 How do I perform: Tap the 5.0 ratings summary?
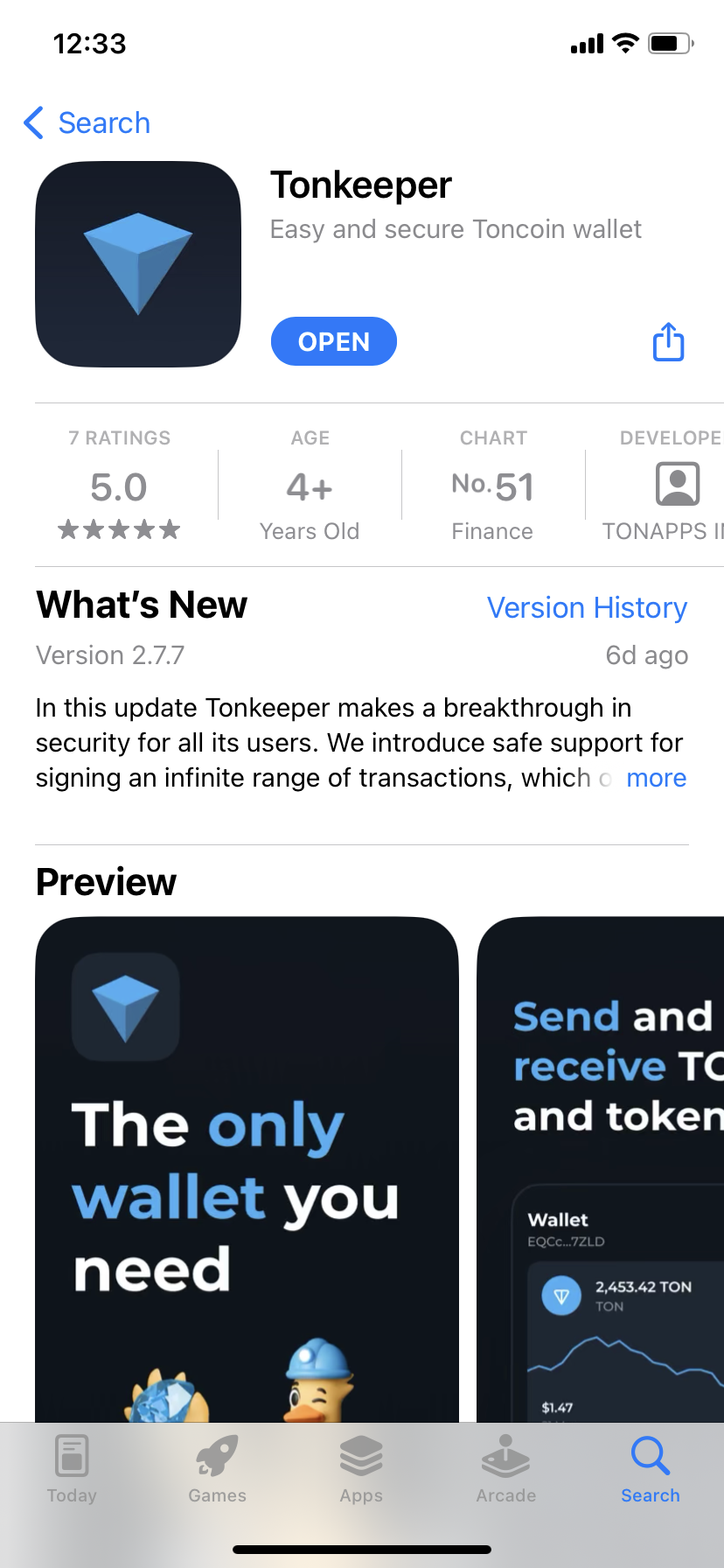point(119,486)
